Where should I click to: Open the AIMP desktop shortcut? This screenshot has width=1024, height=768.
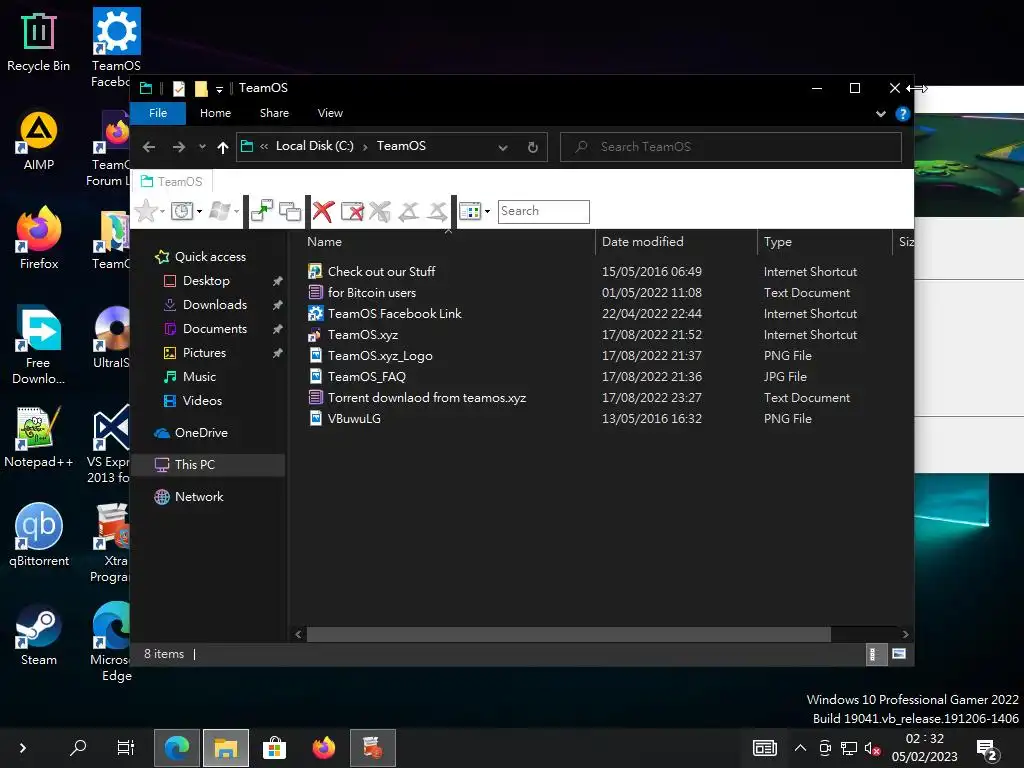pyautogui.click(x=39, y=141)
